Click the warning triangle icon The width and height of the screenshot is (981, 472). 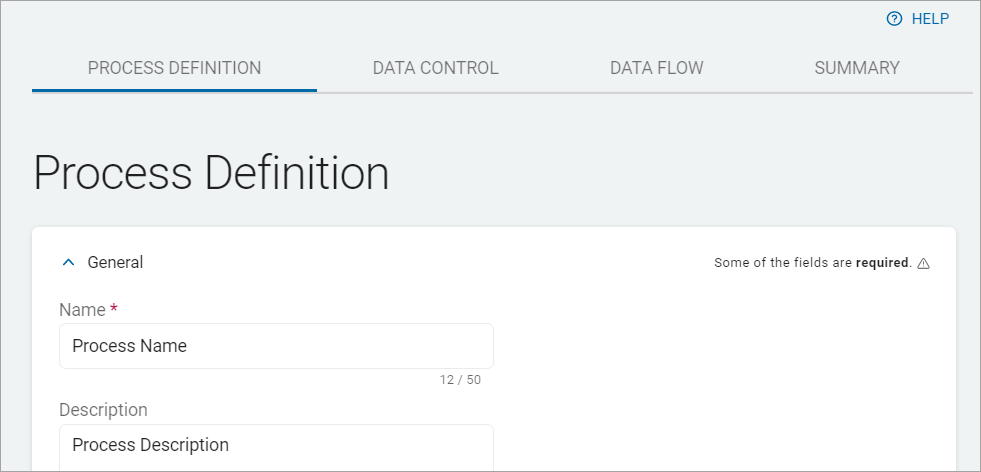[x=923, y=264]
